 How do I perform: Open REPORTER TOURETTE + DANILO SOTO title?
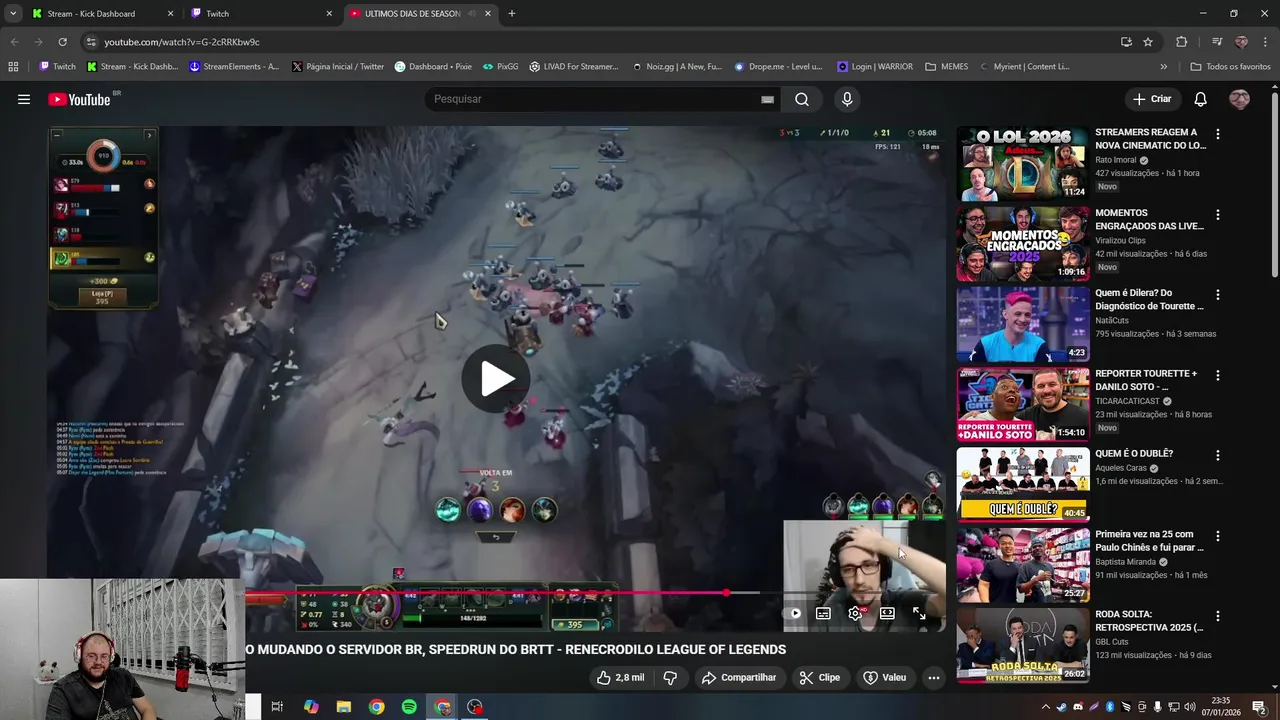(1148, 380)
